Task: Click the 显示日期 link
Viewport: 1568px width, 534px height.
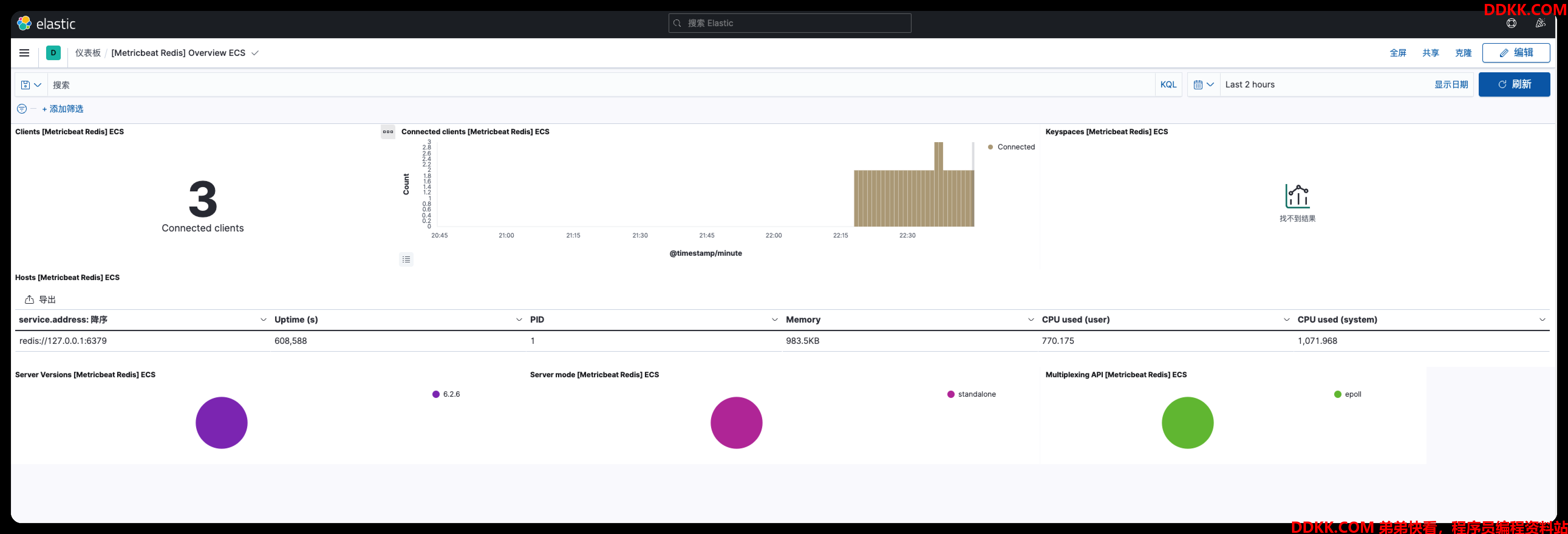Action: [1450, 85]
